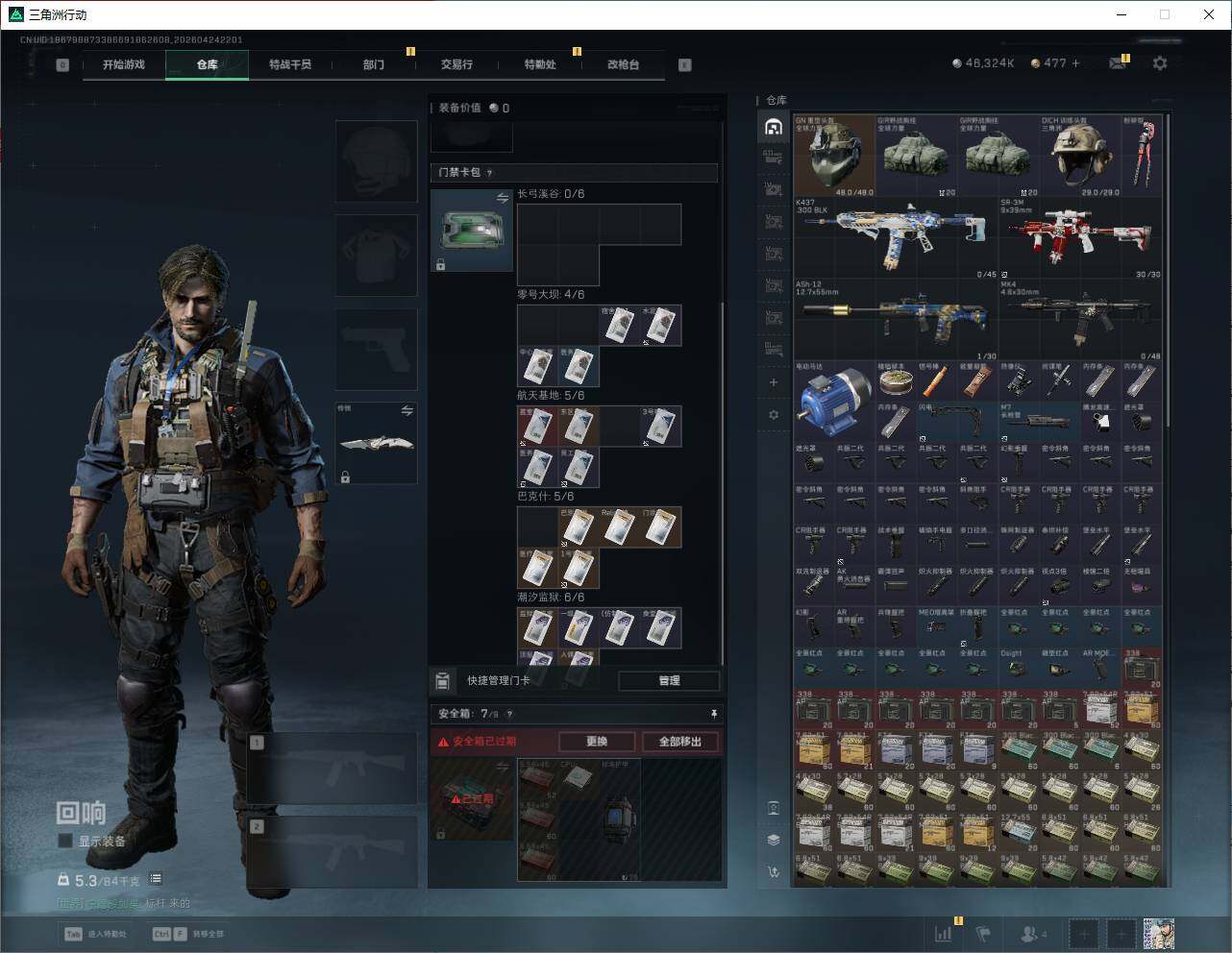Click primary weapon slot 1
Viewport: 1232px width, 953px height.
click(333, 769)
